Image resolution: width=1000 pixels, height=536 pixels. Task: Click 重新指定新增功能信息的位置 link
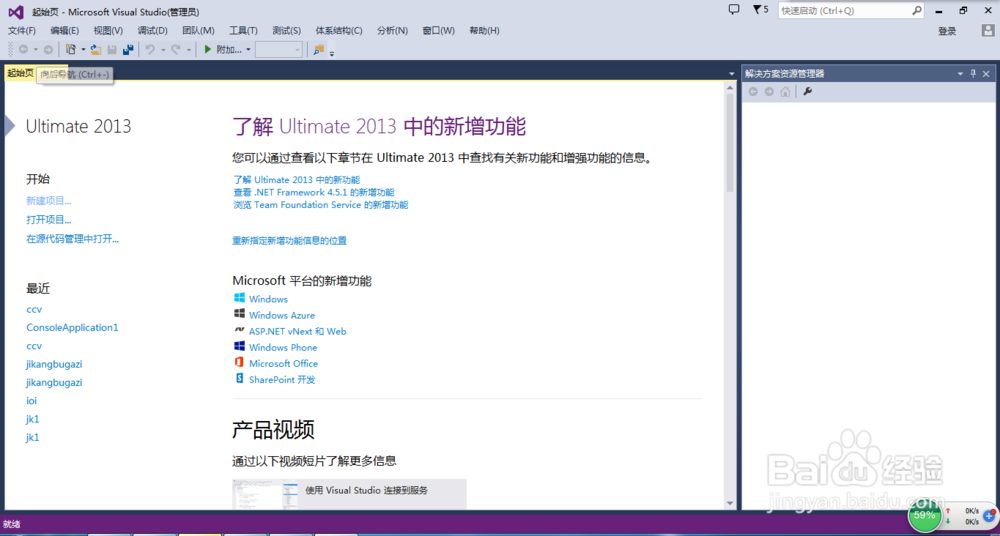(290, 241)
